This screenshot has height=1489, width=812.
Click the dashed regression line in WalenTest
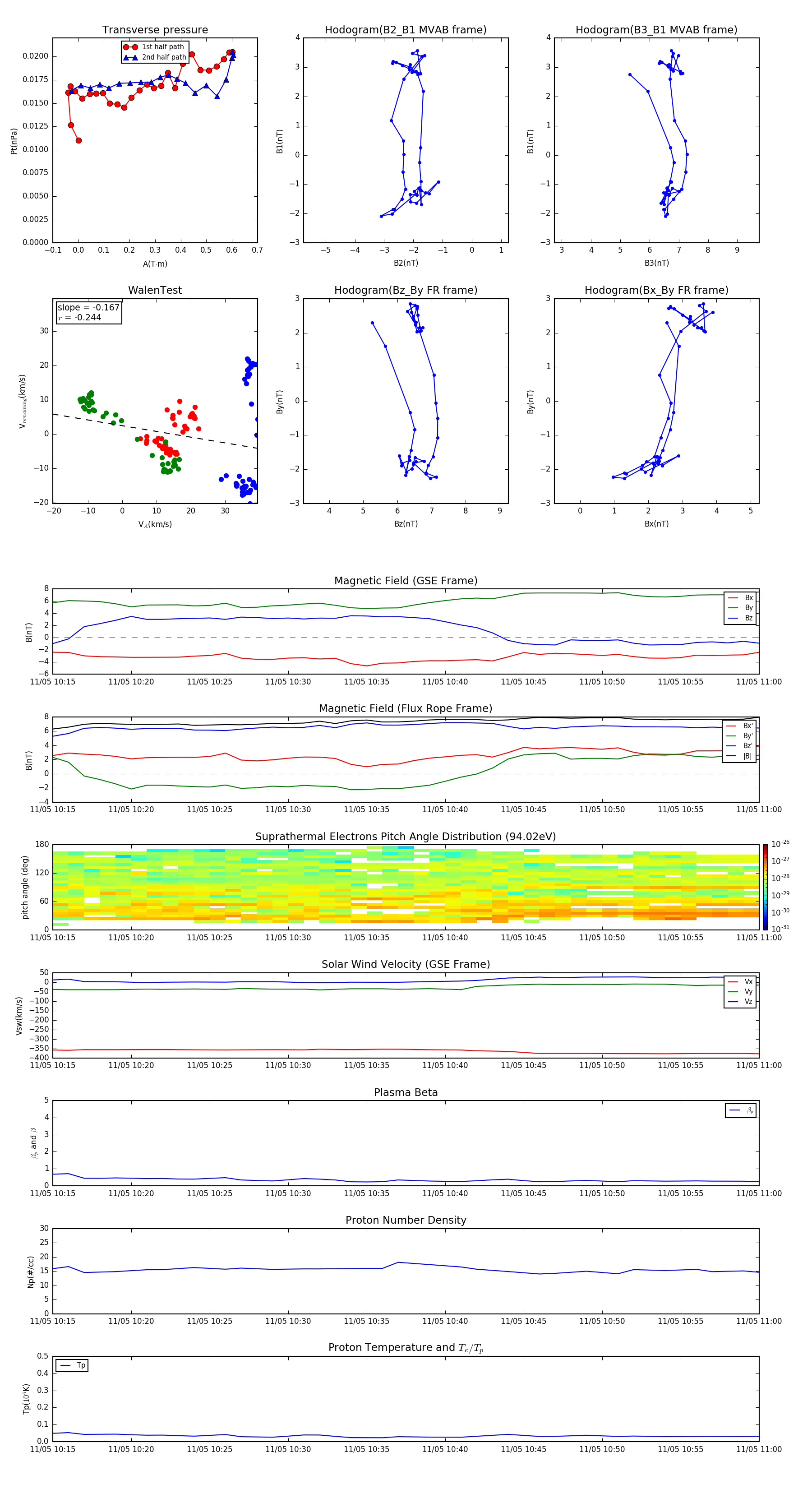point(155,430)
